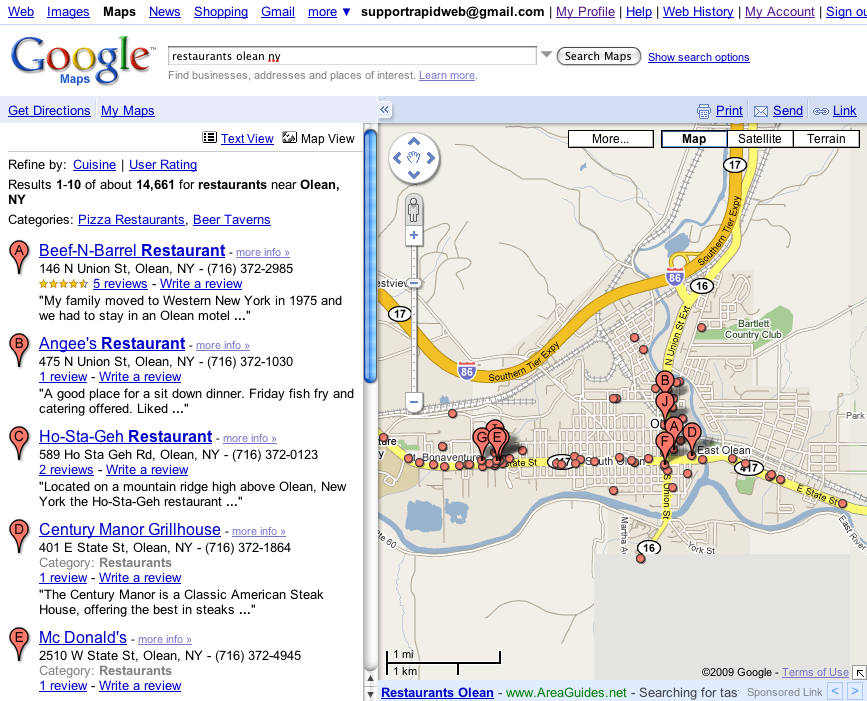Switch to Satellite view

(x=760, y=139)
